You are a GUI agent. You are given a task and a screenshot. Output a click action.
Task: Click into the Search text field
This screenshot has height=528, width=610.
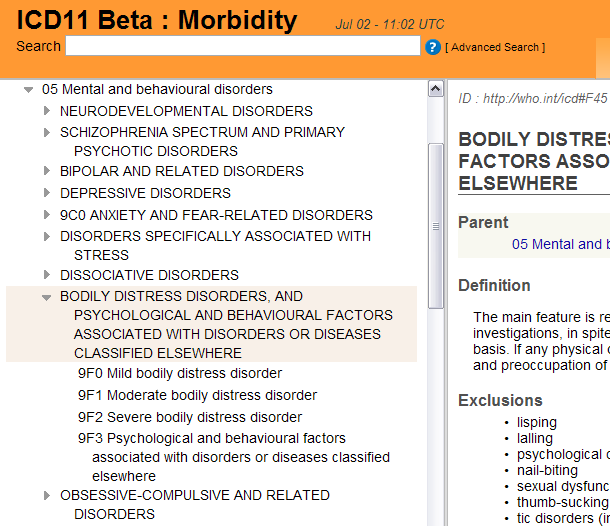pos(243,47)
